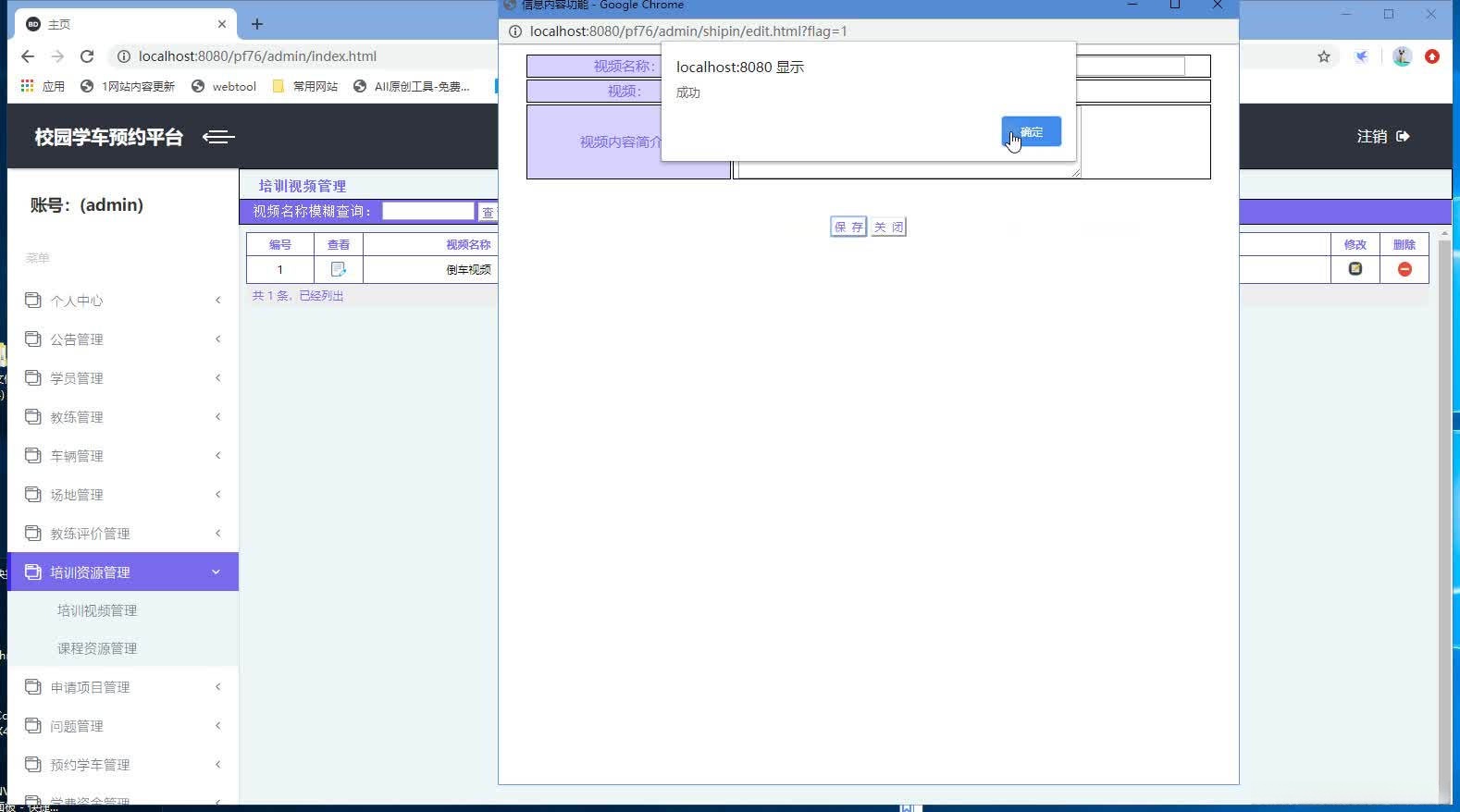Click the 确定 button in the alert
The height and width of the screenshot is (812, 1460).
[1031, 131]
